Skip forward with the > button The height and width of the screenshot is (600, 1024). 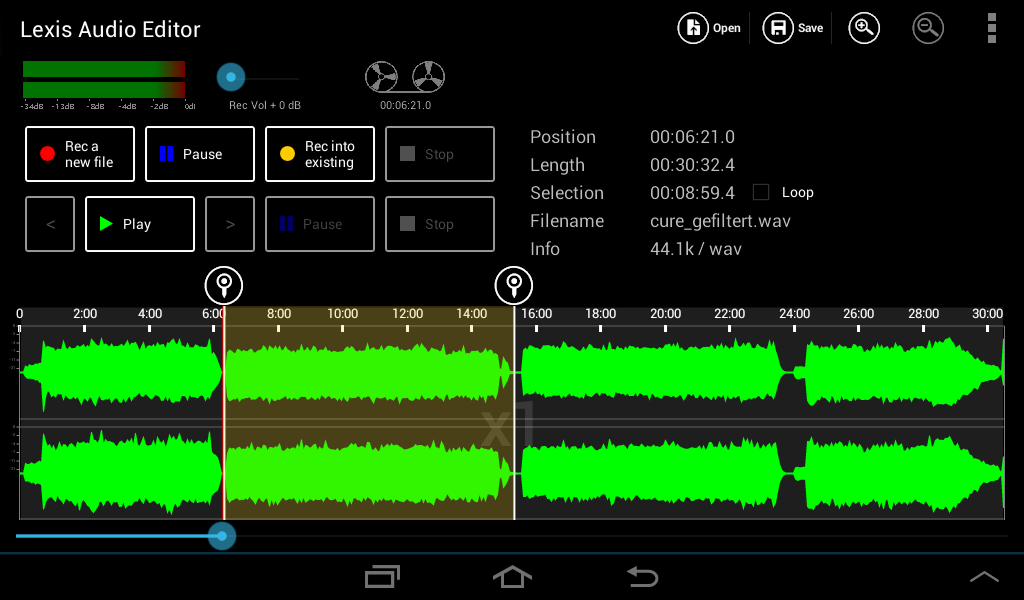click(230, 224)
